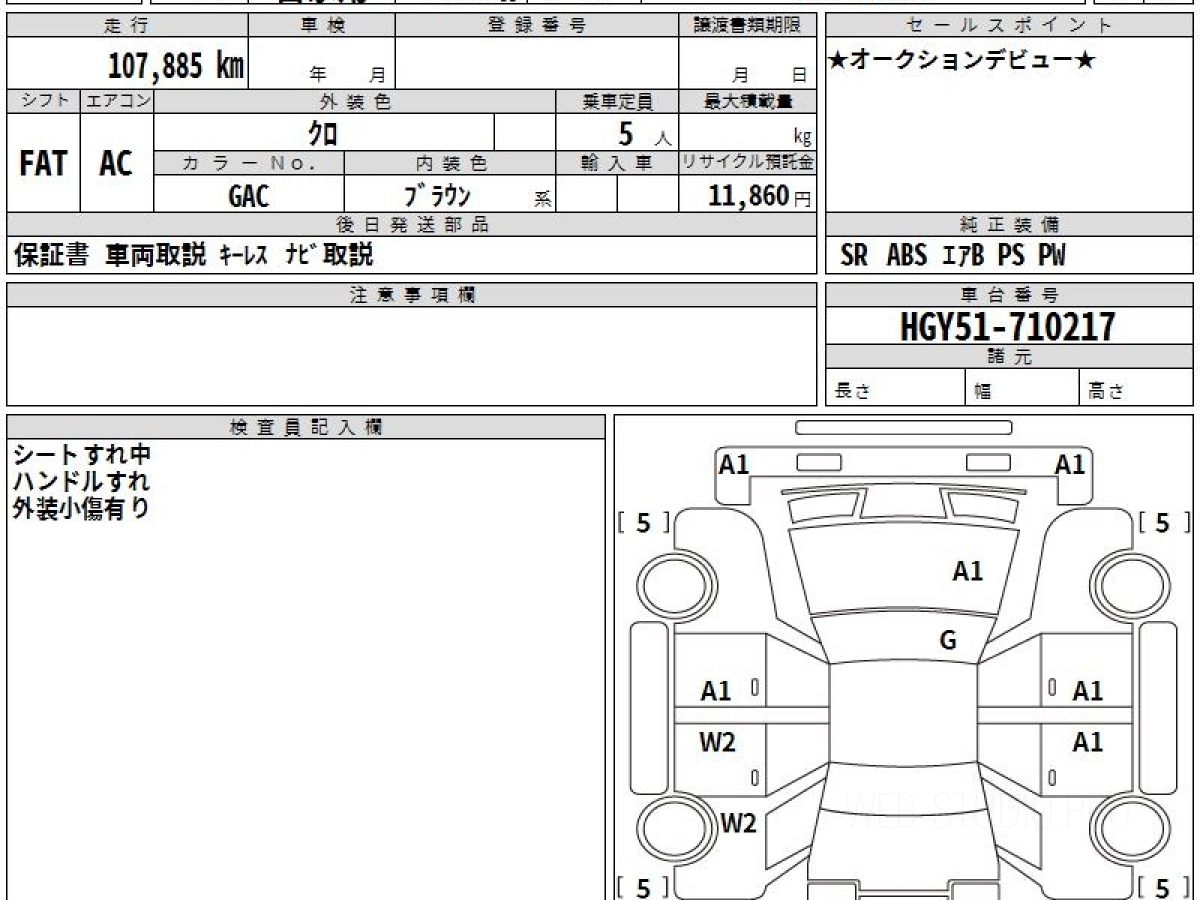Screen dimensions: 1200x900
Task: Select chassis number HGY51-710217
Action: (1008, 326)
